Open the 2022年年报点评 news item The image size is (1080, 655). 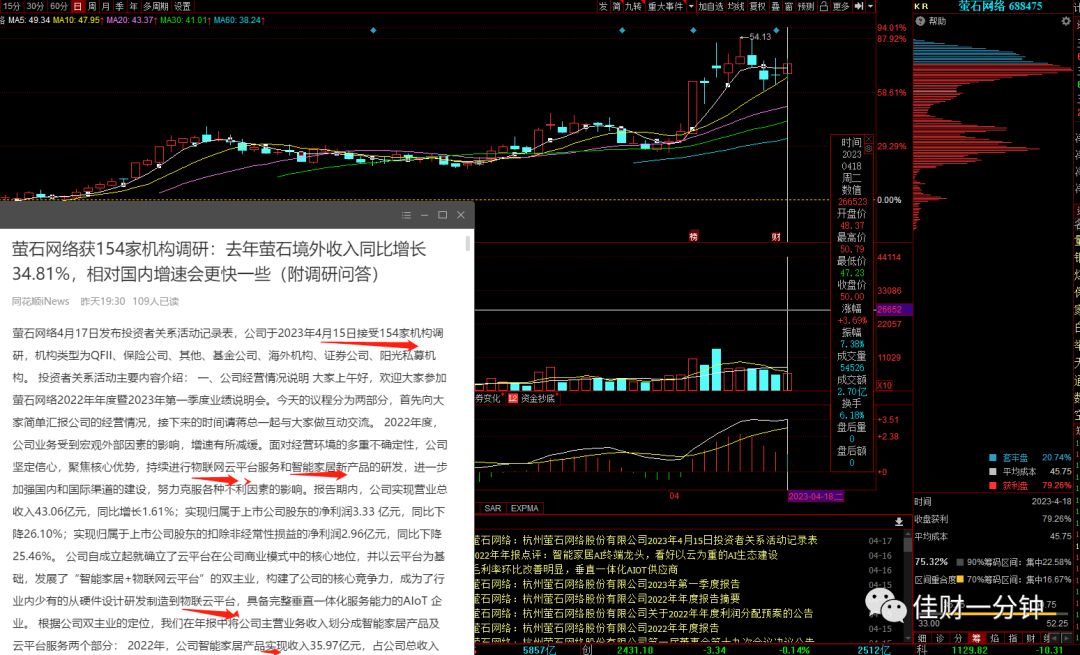tap(625, 555)
